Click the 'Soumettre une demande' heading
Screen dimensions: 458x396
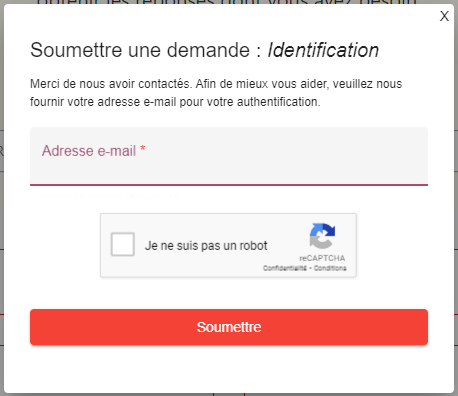pyautogui.click(x=140, y=50)
